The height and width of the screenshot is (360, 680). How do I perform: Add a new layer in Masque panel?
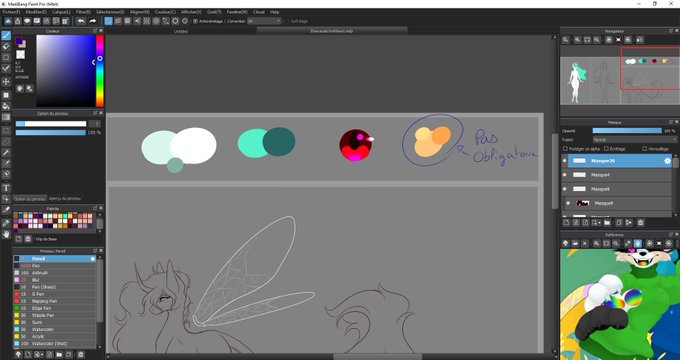[x=566, y=223]
